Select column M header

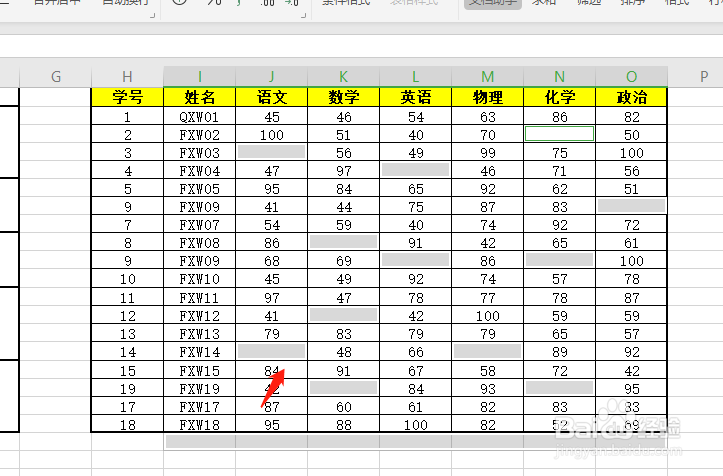487,77
